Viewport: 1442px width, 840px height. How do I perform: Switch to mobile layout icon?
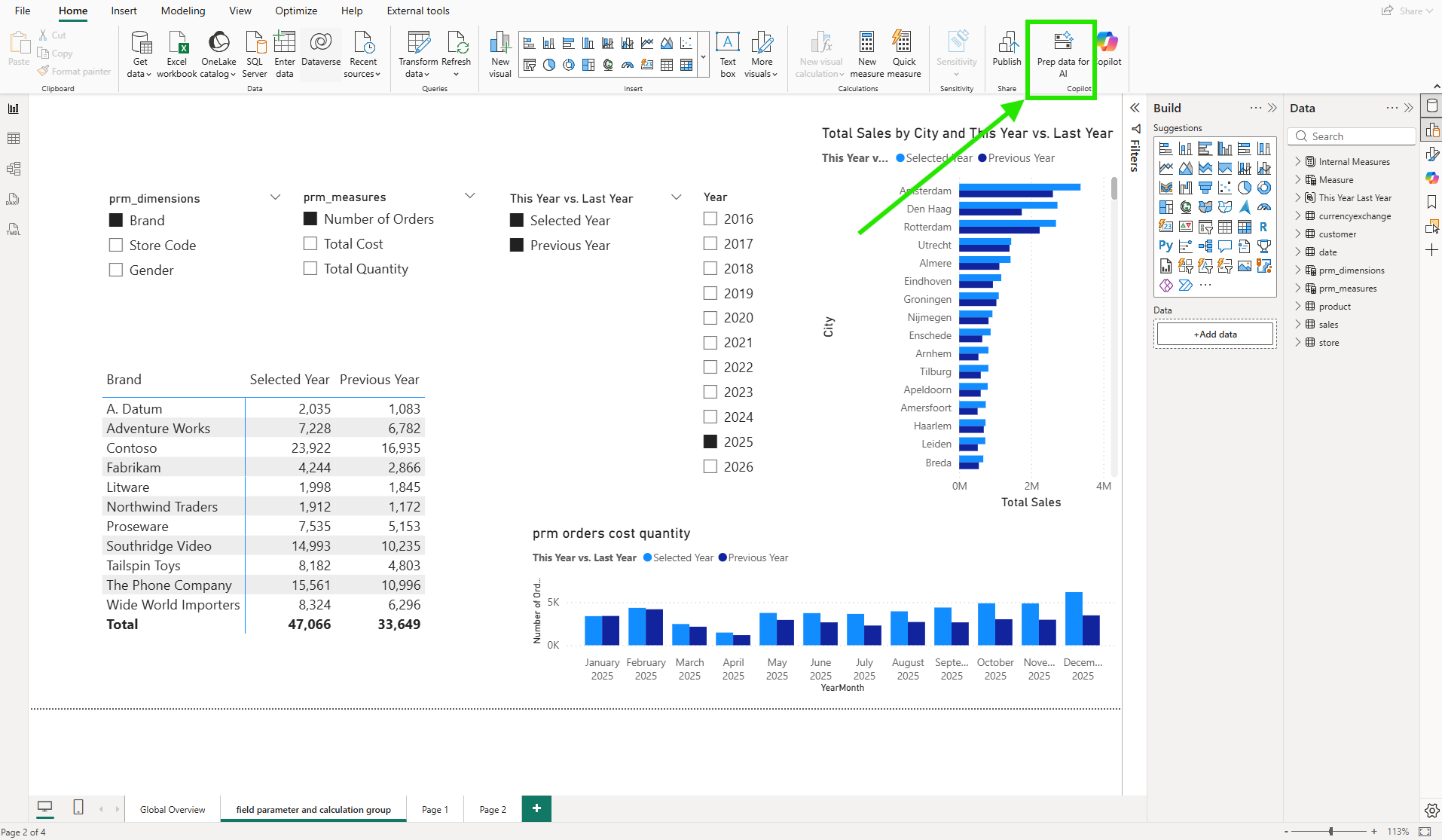pyautogui.click(x=78, y=807)
